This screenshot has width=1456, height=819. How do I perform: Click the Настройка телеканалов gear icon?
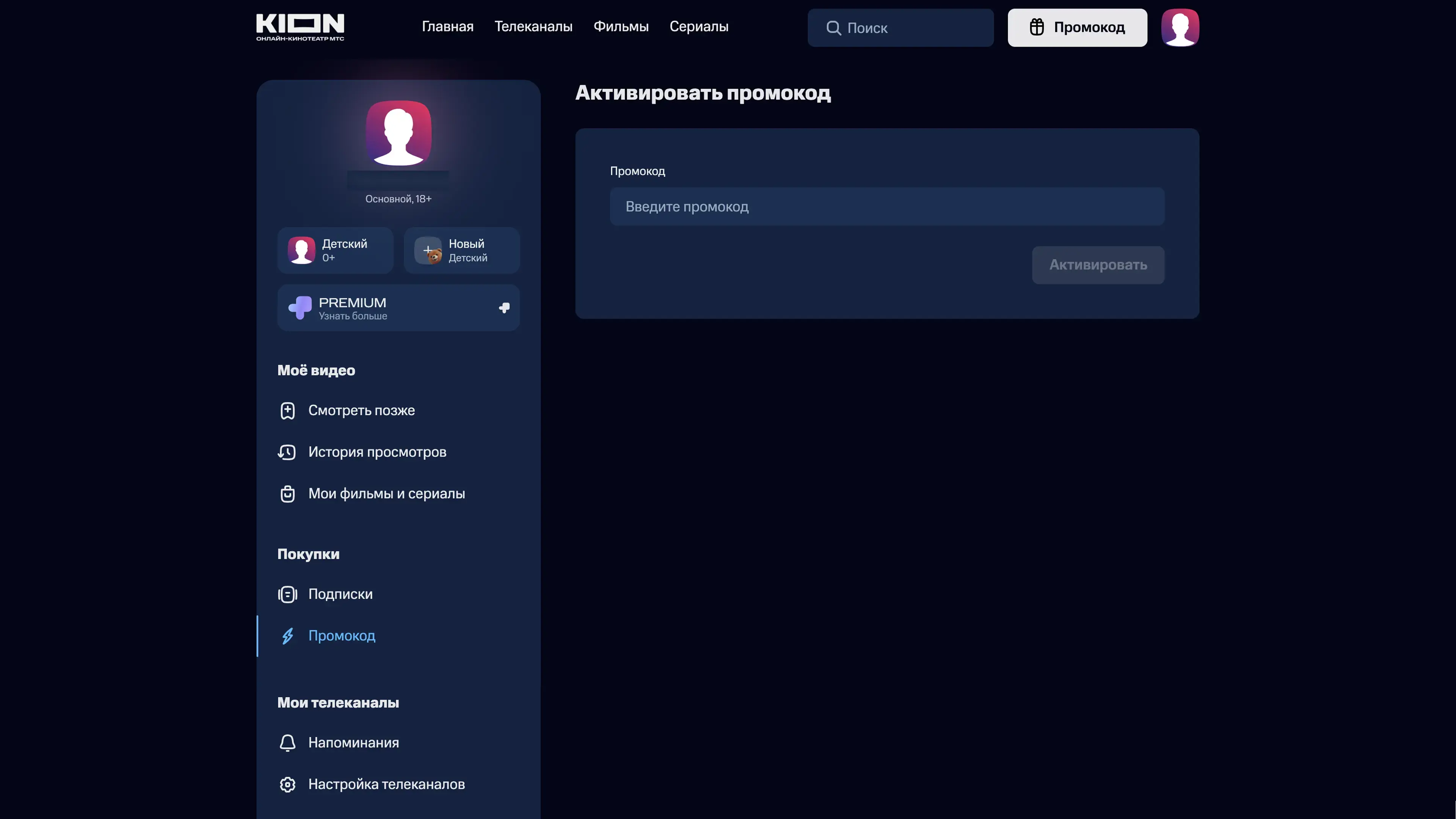click(x=287, y=784)
